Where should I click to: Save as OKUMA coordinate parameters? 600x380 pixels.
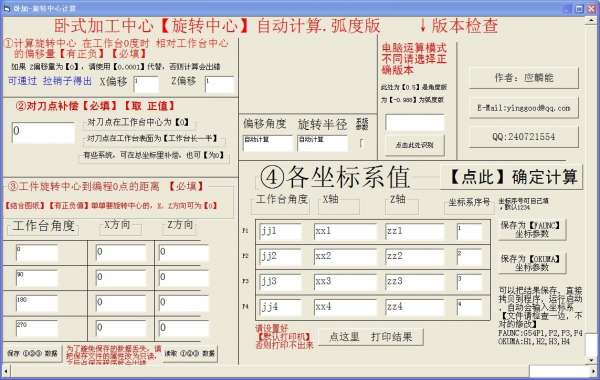(x=532, y=263)
